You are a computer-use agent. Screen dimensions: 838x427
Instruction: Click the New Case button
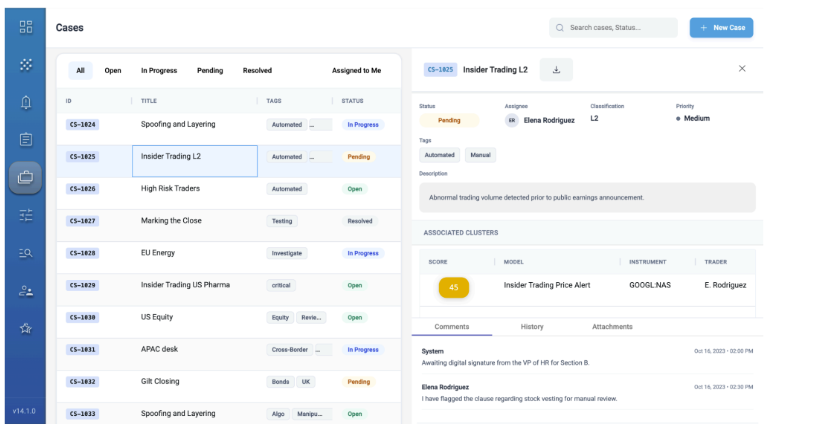point(721,28)
